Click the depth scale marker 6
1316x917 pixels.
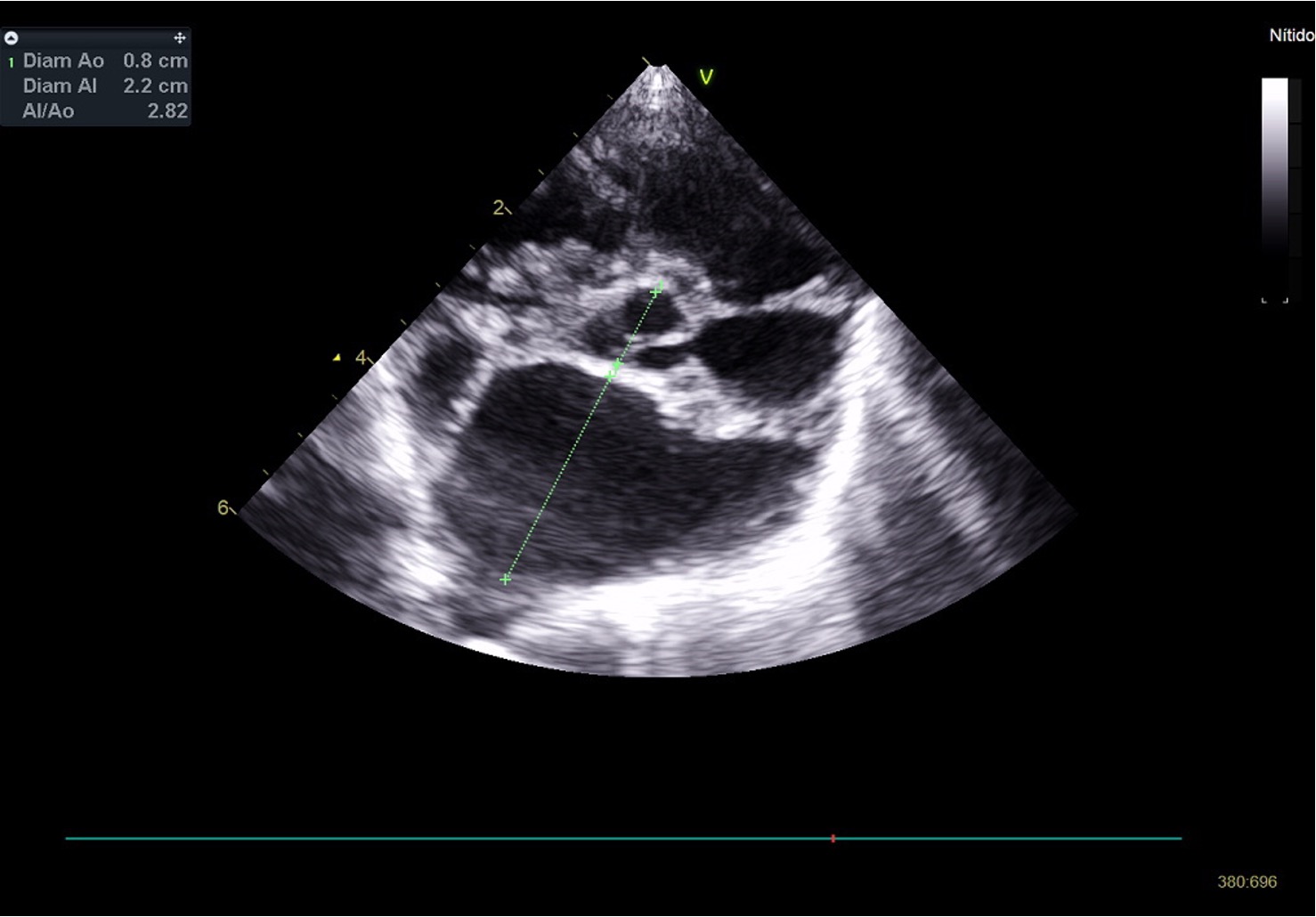pyautogui.click(x=223, y=507)
